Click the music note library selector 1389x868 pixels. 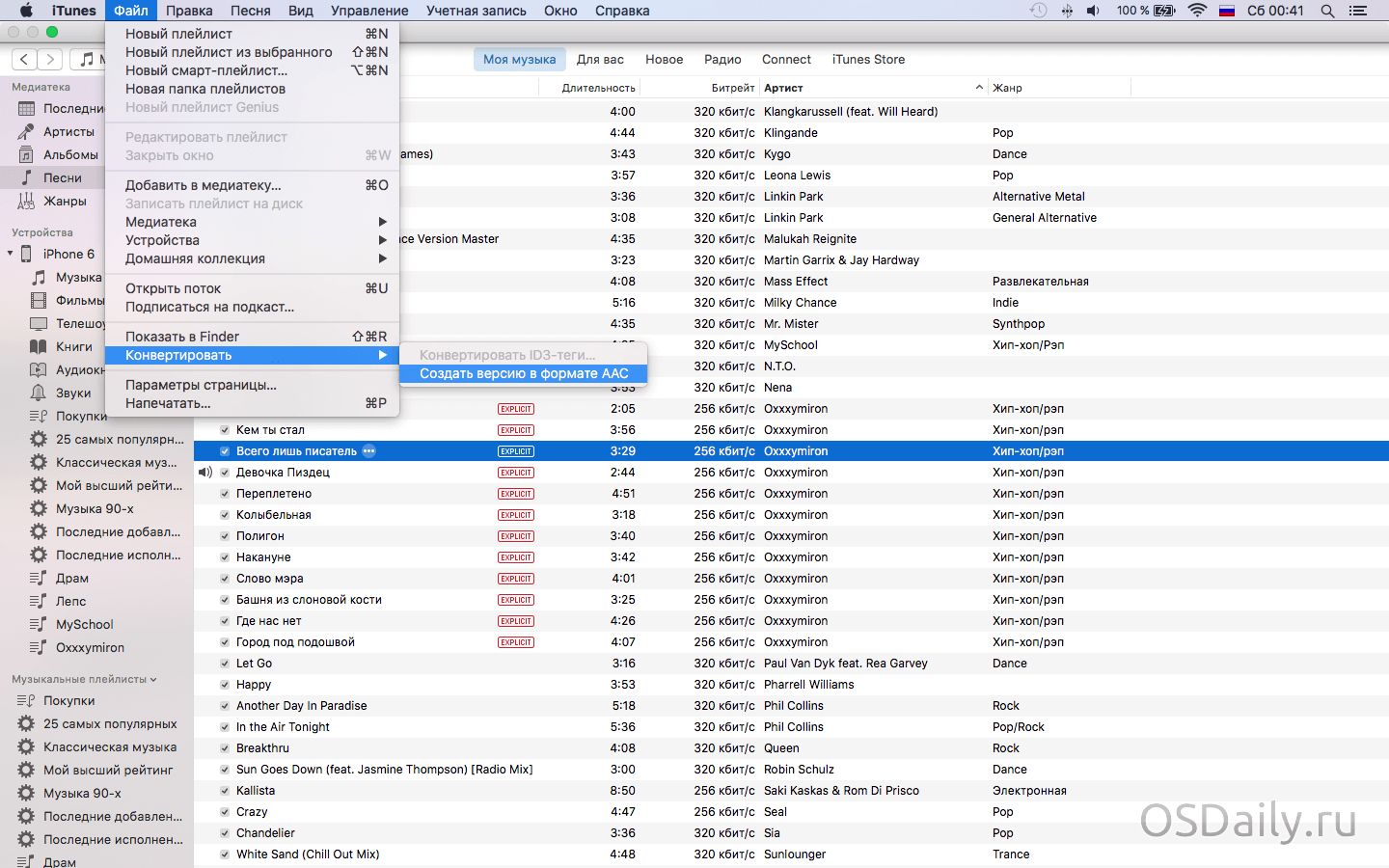87,59
